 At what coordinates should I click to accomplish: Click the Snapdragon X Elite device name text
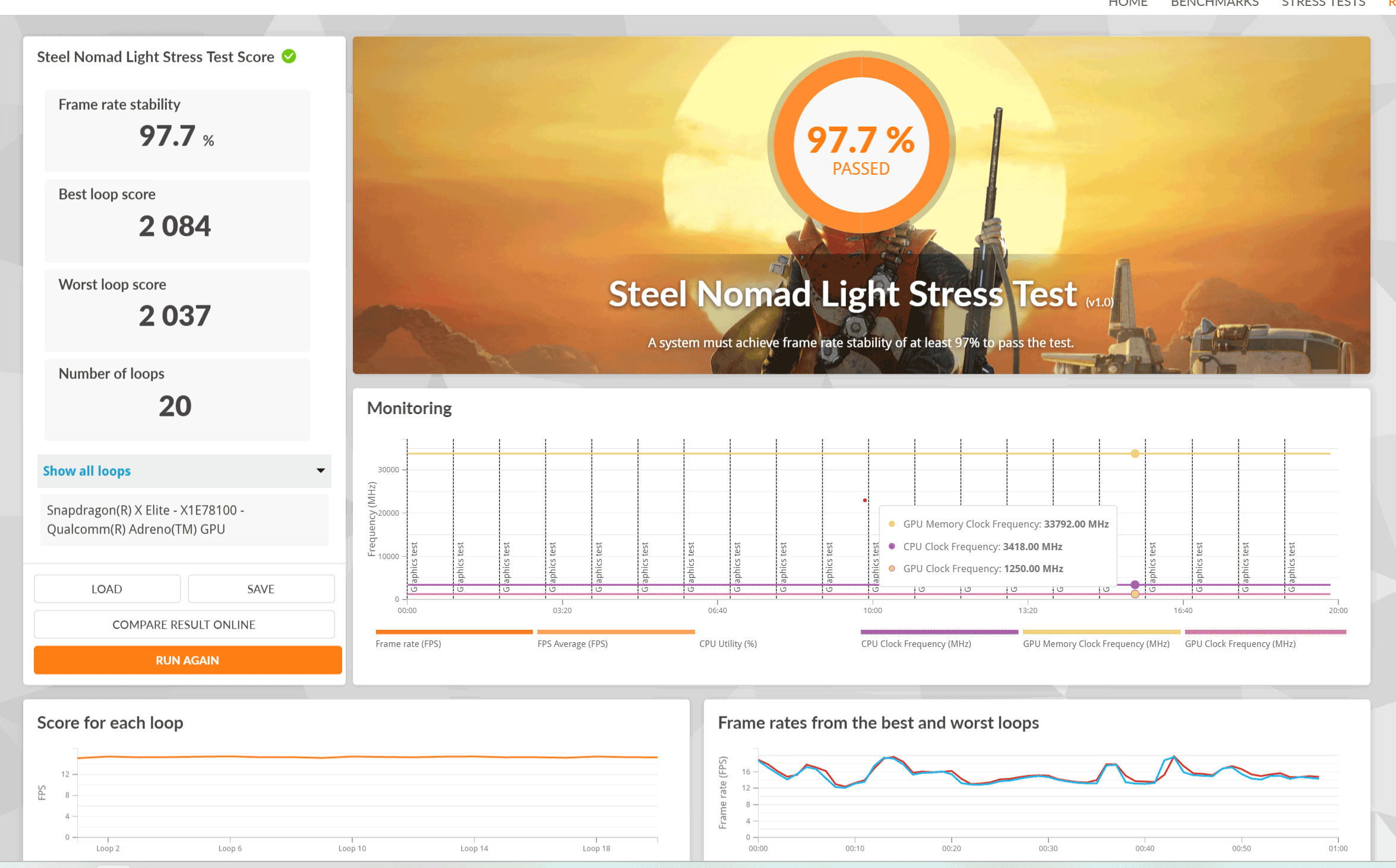point(146,520)
